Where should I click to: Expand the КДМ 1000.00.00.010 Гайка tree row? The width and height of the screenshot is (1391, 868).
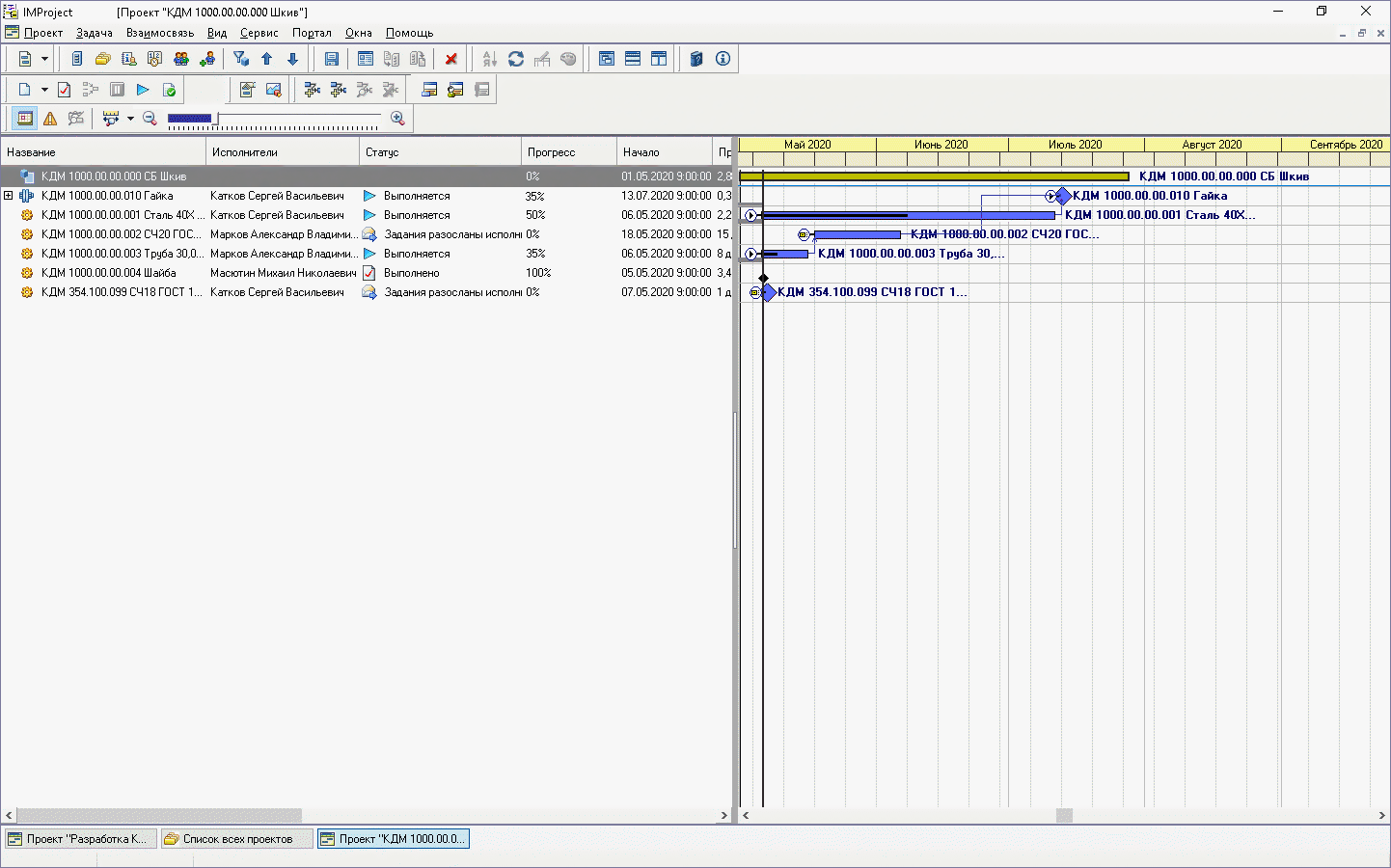tap(9, 196)
